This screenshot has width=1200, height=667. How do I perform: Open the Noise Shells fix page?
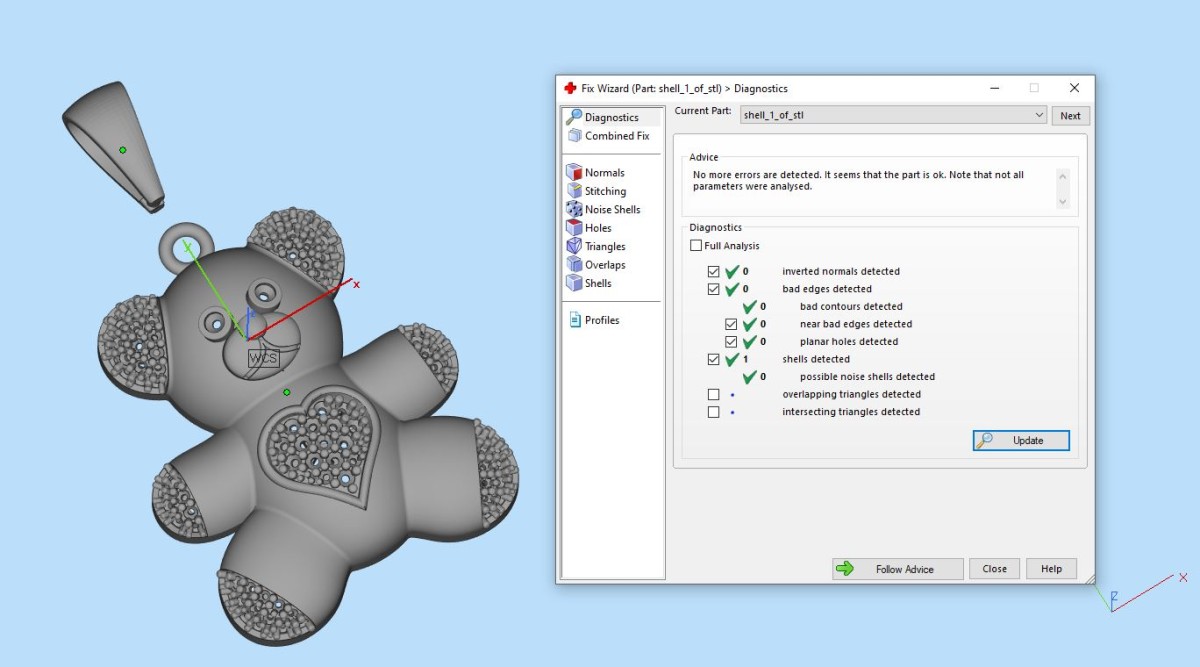(574, 209)
